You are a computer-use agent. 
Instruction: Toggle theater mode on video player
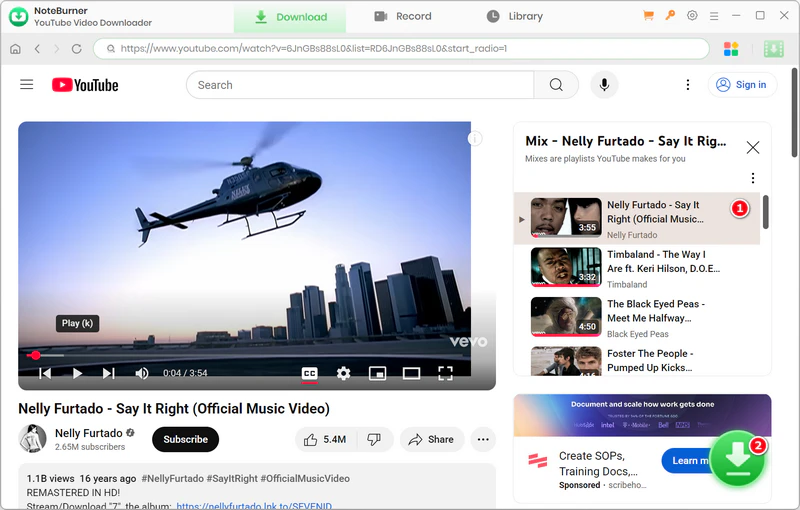(411, 373)
